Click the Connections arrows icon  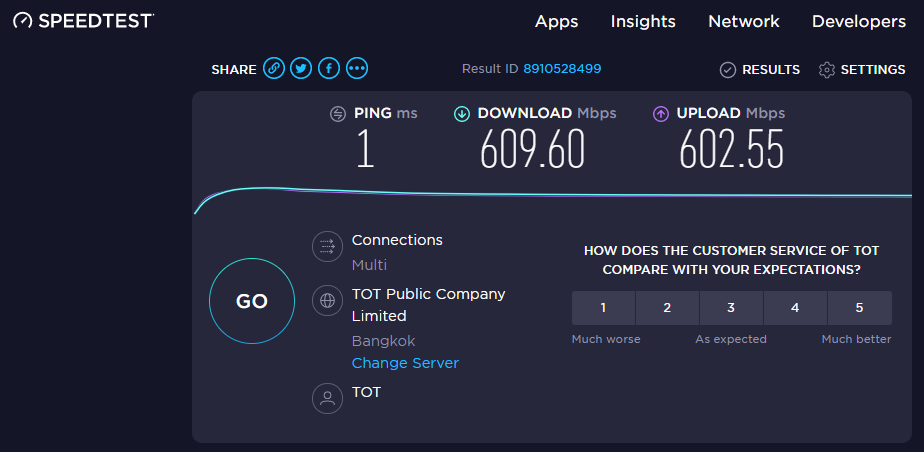click(327, 246)
